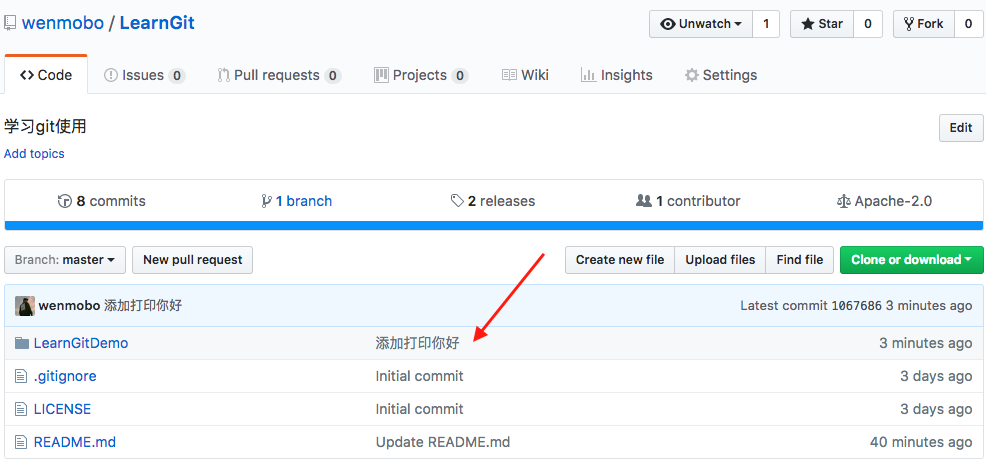Open commit hash 1067686
This screenshot has height=460, width=986.
point(856,306)
